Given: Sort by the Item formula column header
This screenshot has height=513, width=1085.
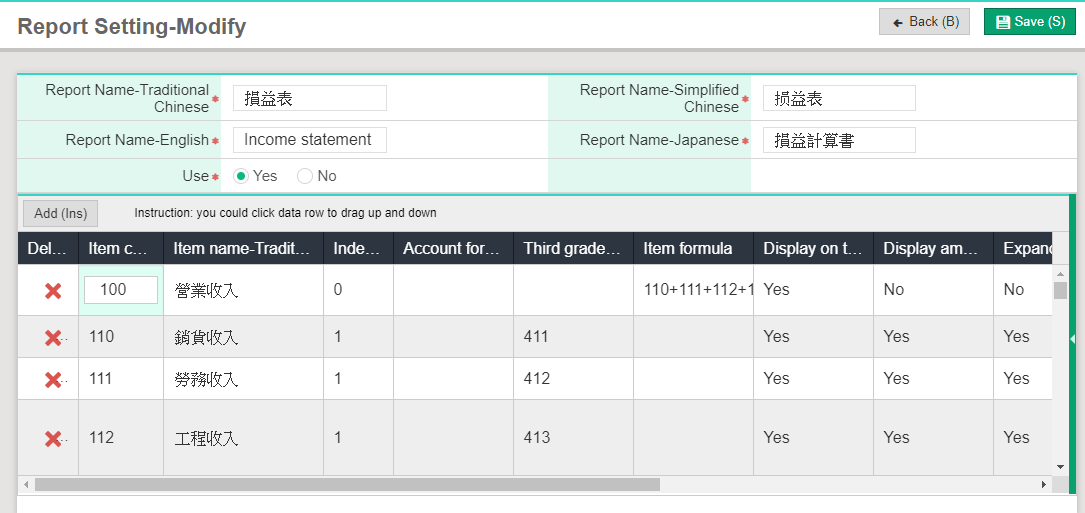Looking at the screenshot, I should pos(688,249).
